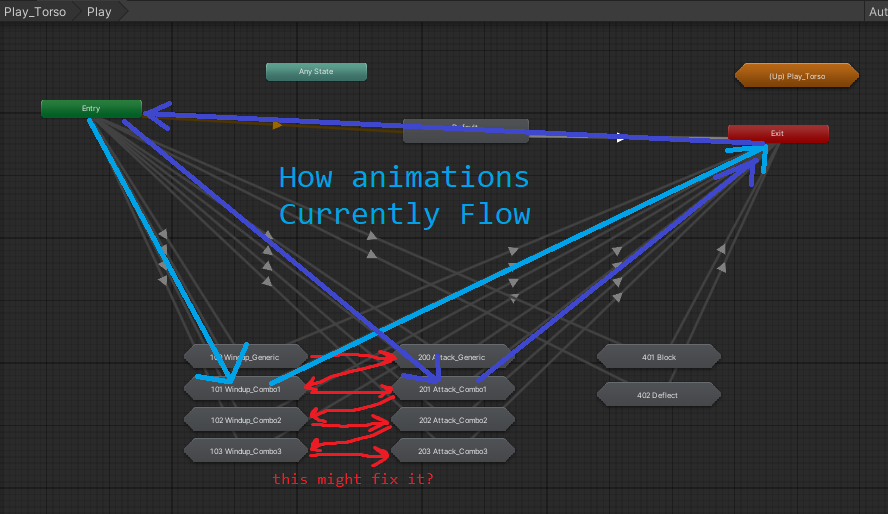This screenshot has height=514, width=888.
Task: Click the Play_Torso breadcrumb
Action: (x=35, y=11)
